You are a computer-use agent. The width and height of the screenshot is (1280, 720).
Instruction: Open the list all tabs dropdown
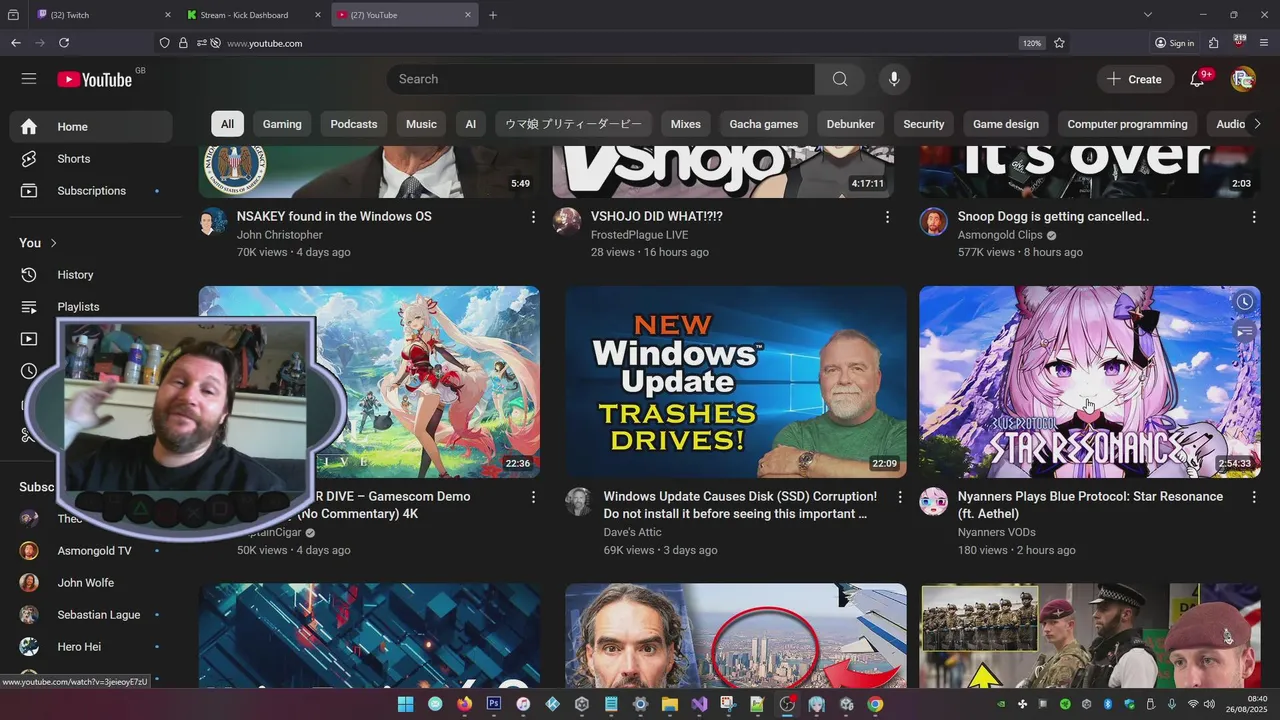click(1148, 15)
